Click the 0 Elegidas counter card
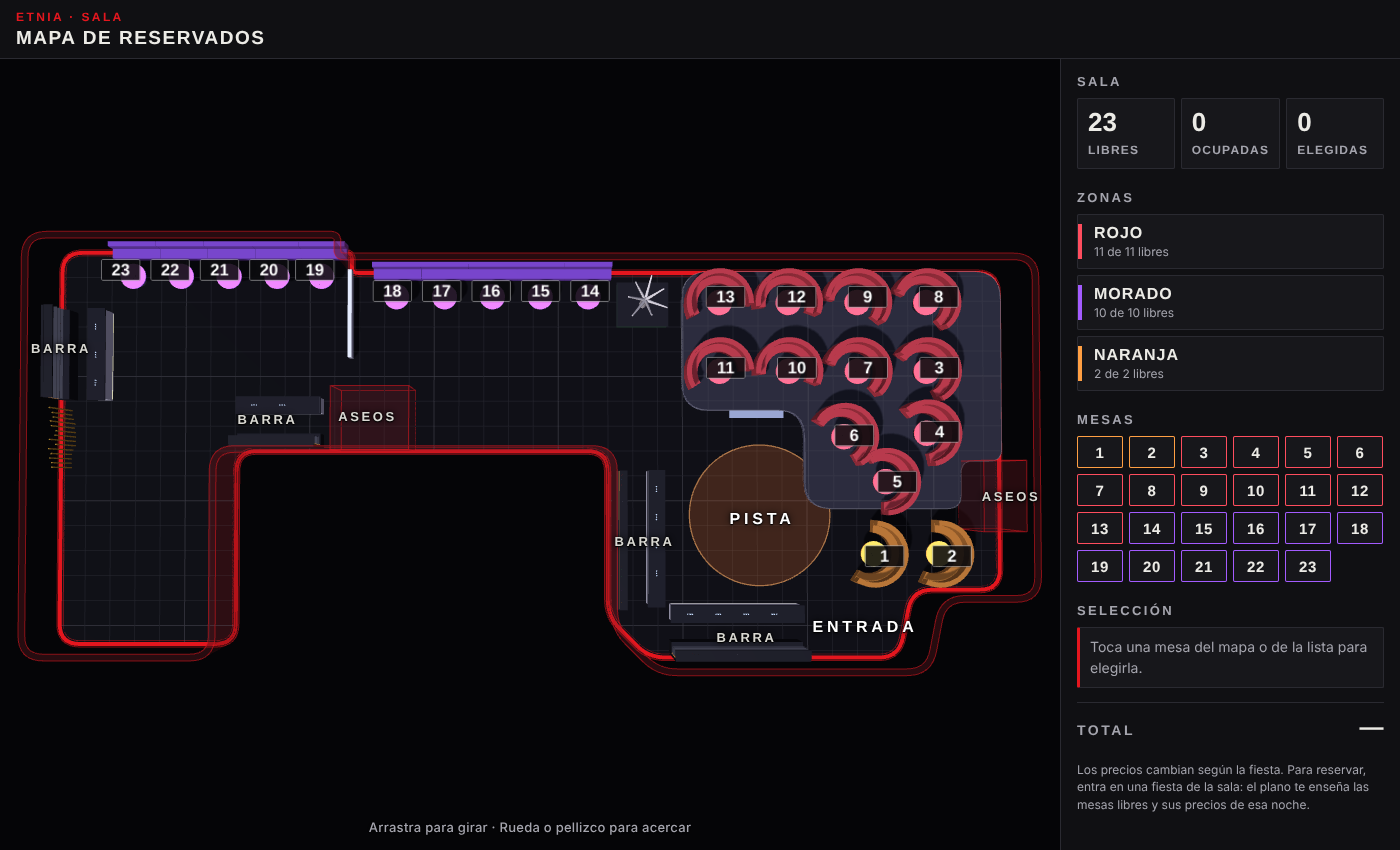The width and height of the screenshot is (1400, 850). click(x=1334, y=133)
